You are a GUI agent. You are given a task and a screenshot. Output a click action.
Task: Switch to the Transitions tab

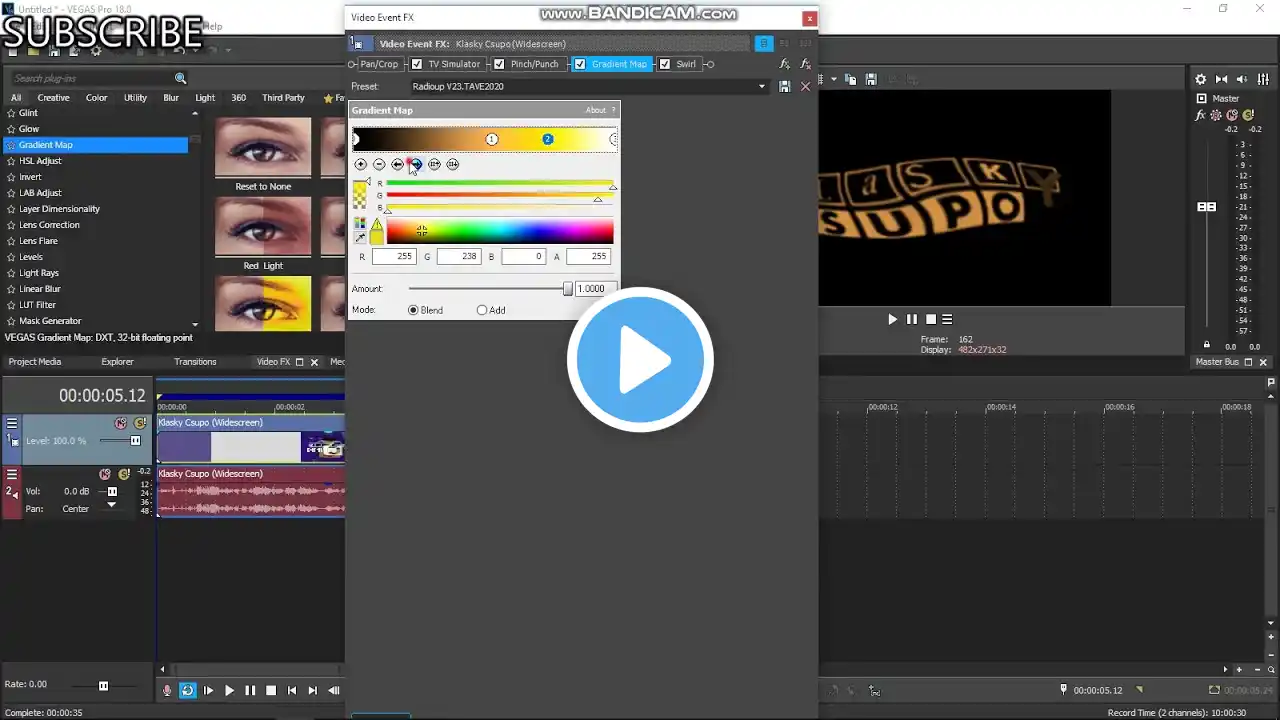(195, 362)
